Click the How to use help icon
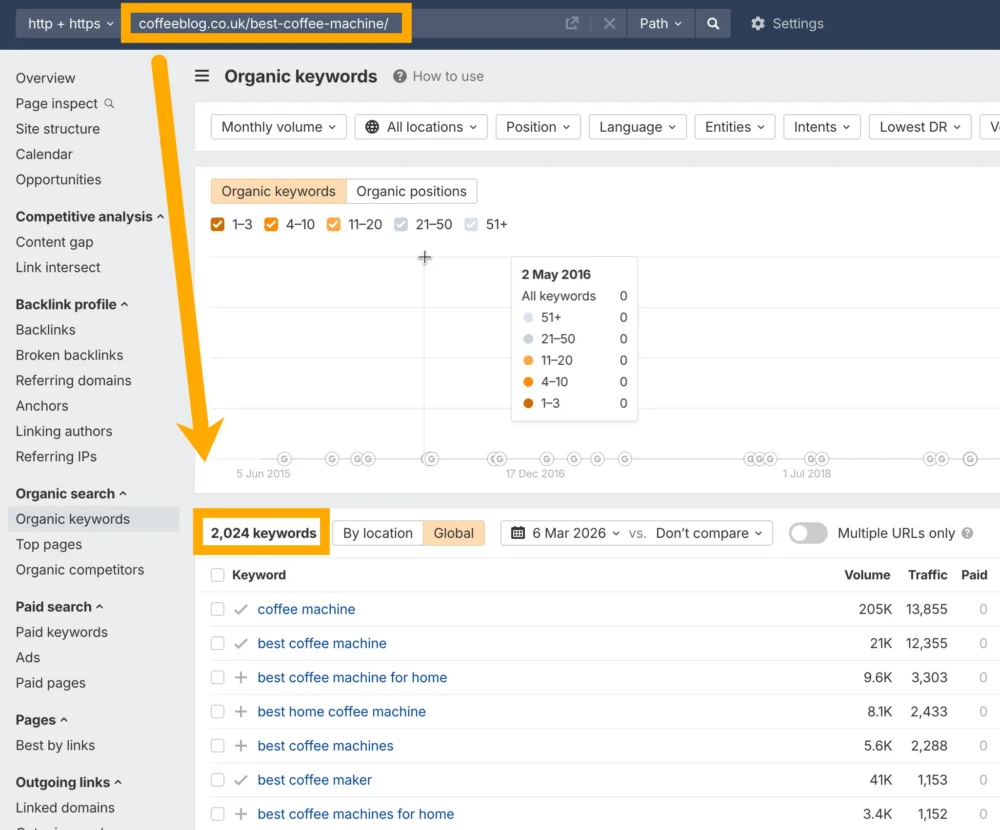Screen dimensions: 1000x830 (x=400, y=76)
